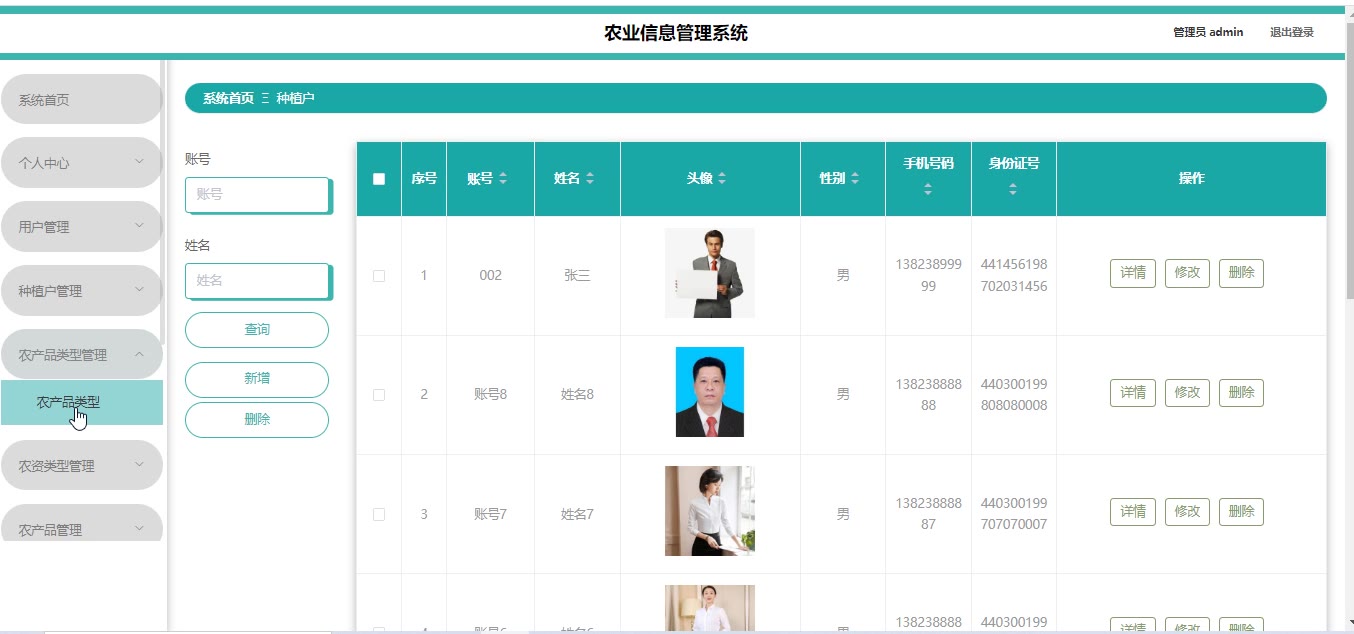Expand the 农资类型管理 sidebar menu
1354x634 pixels.
[x=81, y=466]
